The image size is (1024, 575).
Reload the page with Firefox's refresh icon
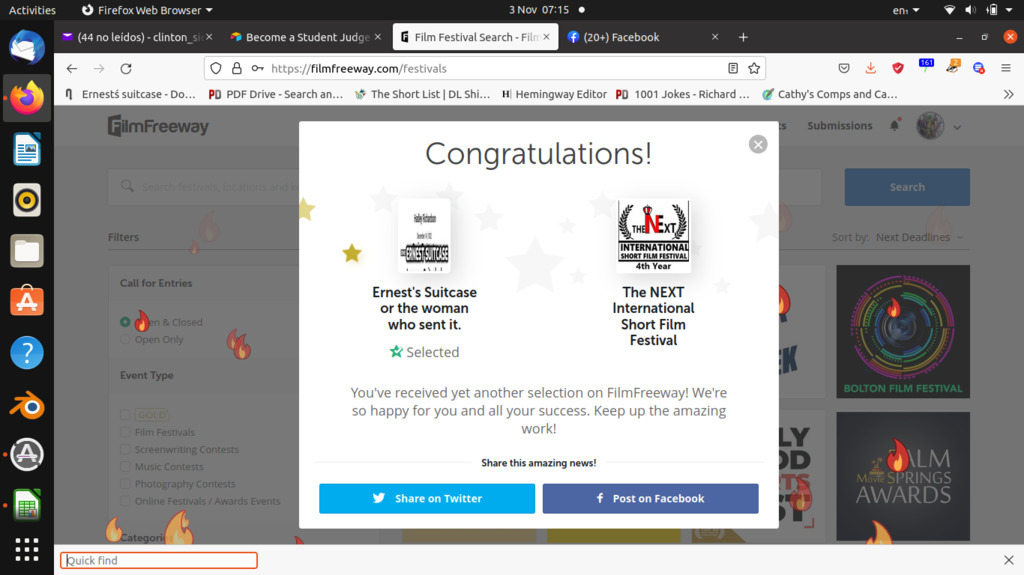[126, 69]
